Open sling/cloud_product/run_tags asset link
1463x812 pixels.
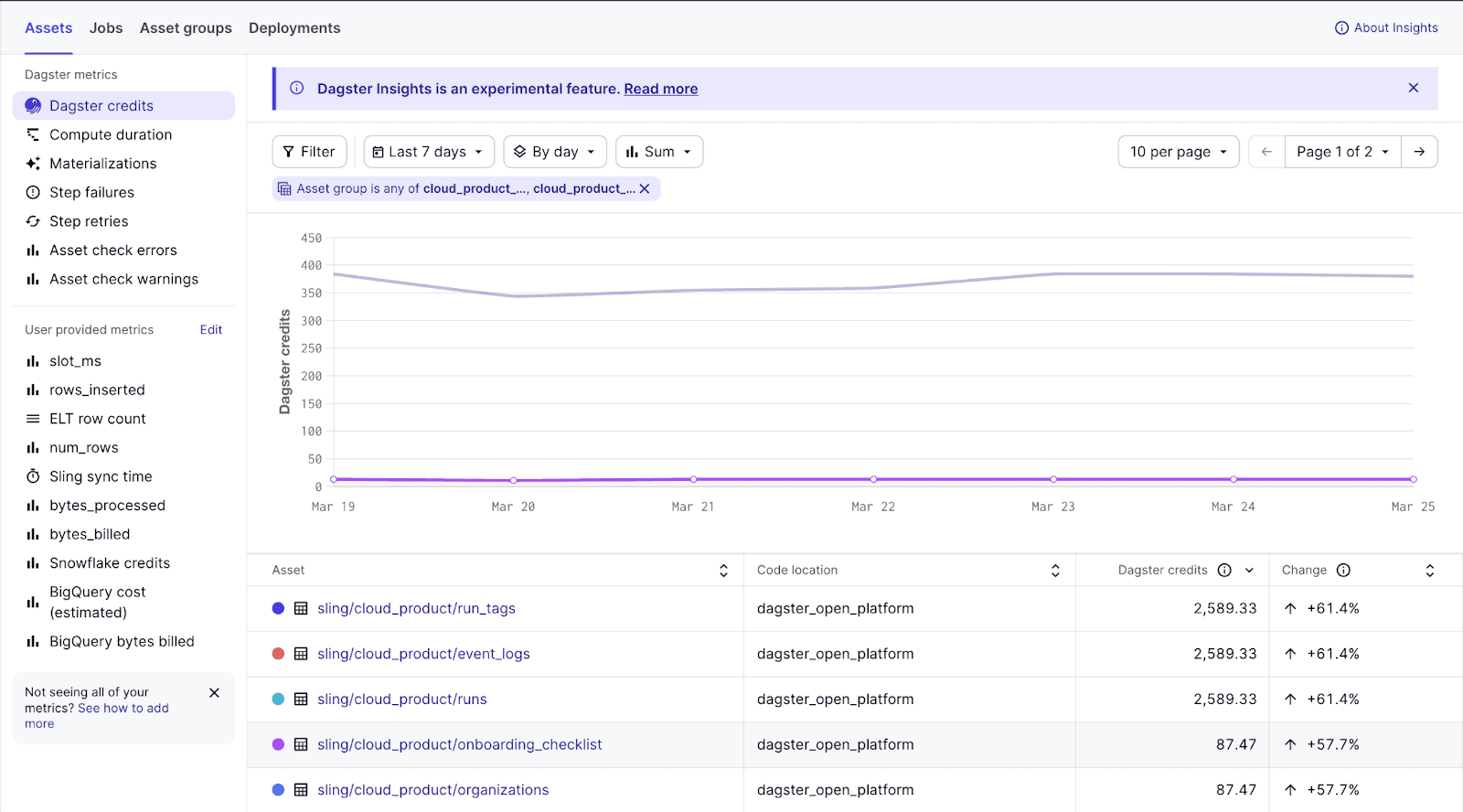coord(416,609)
